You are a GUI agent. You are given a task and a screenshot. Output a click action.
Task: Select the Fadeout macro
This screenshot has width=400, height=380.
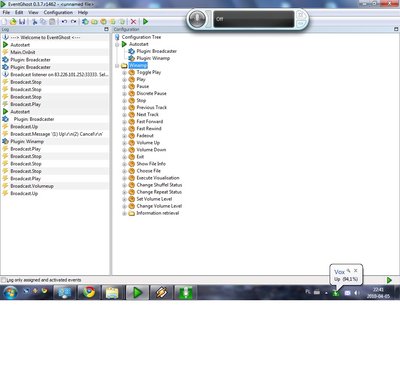tap(145, 136)
